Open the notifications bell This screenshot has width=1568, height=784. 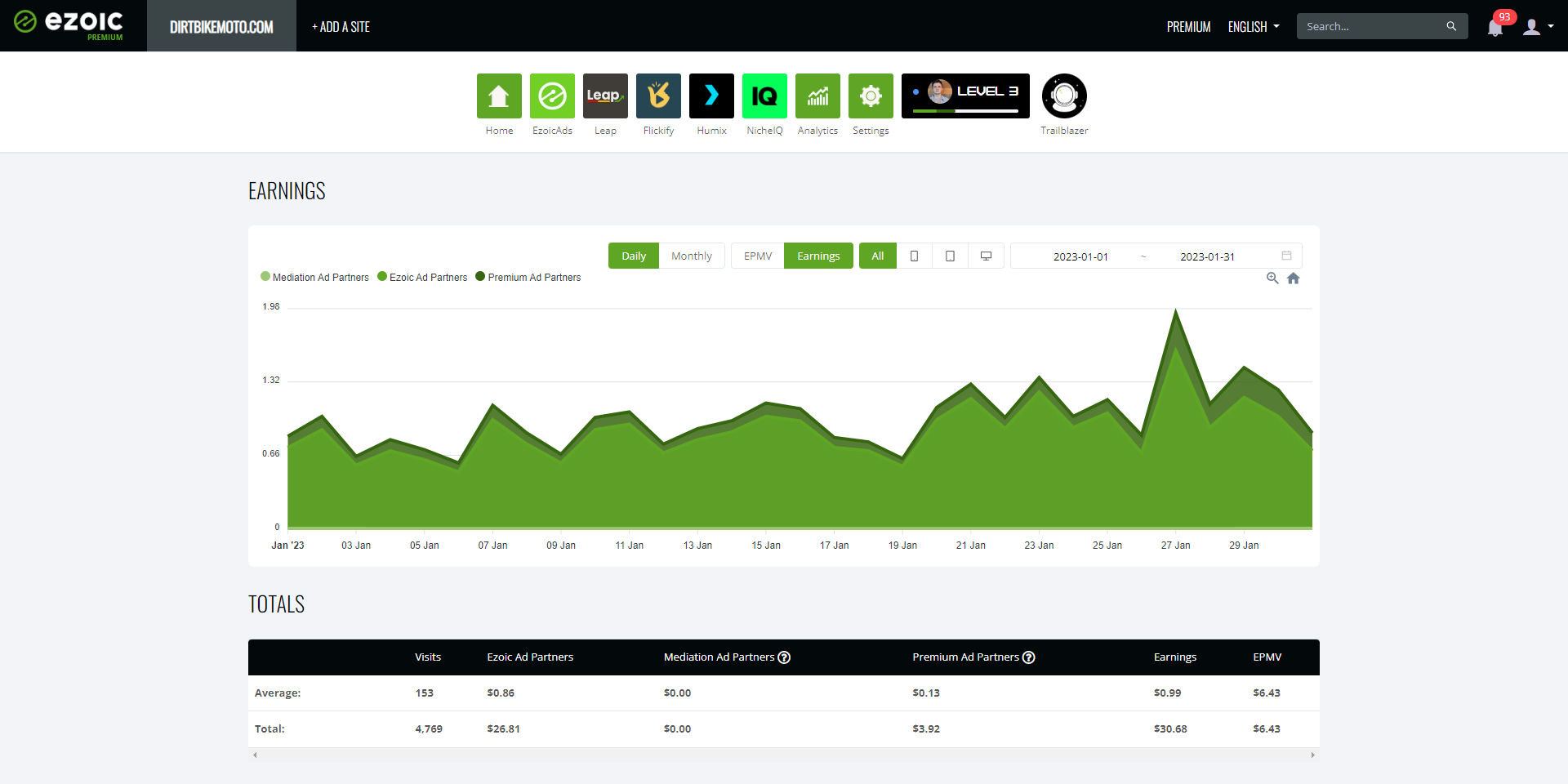click(1495, 28)
